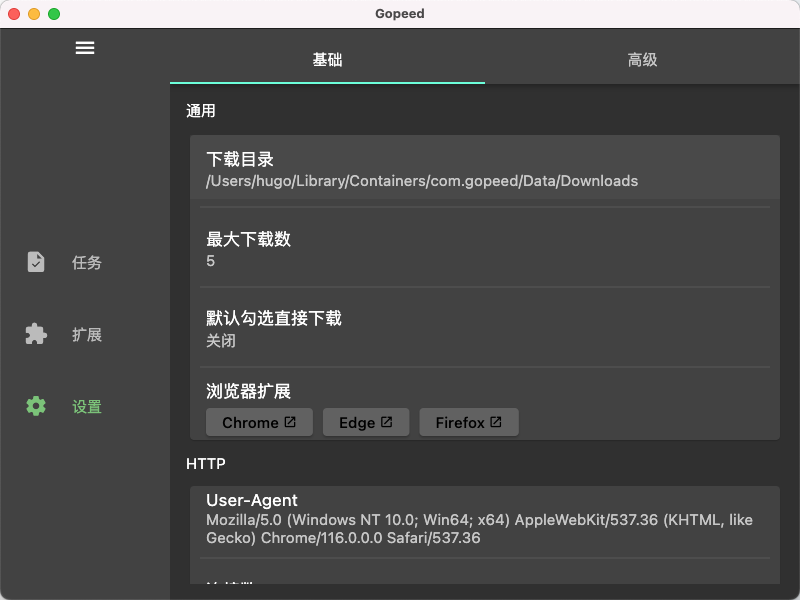Select the 基础 (Basic) tab
Viewport: 800px width, 600px height.
click(328, 60)
